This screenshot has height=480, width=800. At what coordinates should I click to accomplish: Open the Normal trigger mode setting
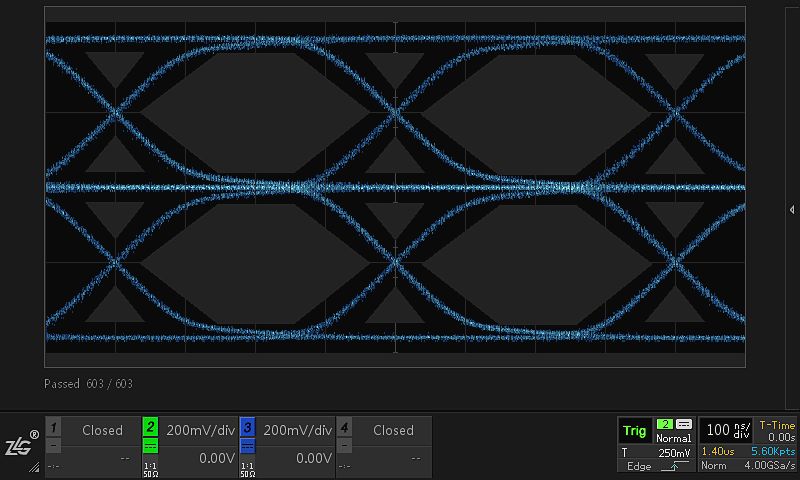tap(673, 438)
